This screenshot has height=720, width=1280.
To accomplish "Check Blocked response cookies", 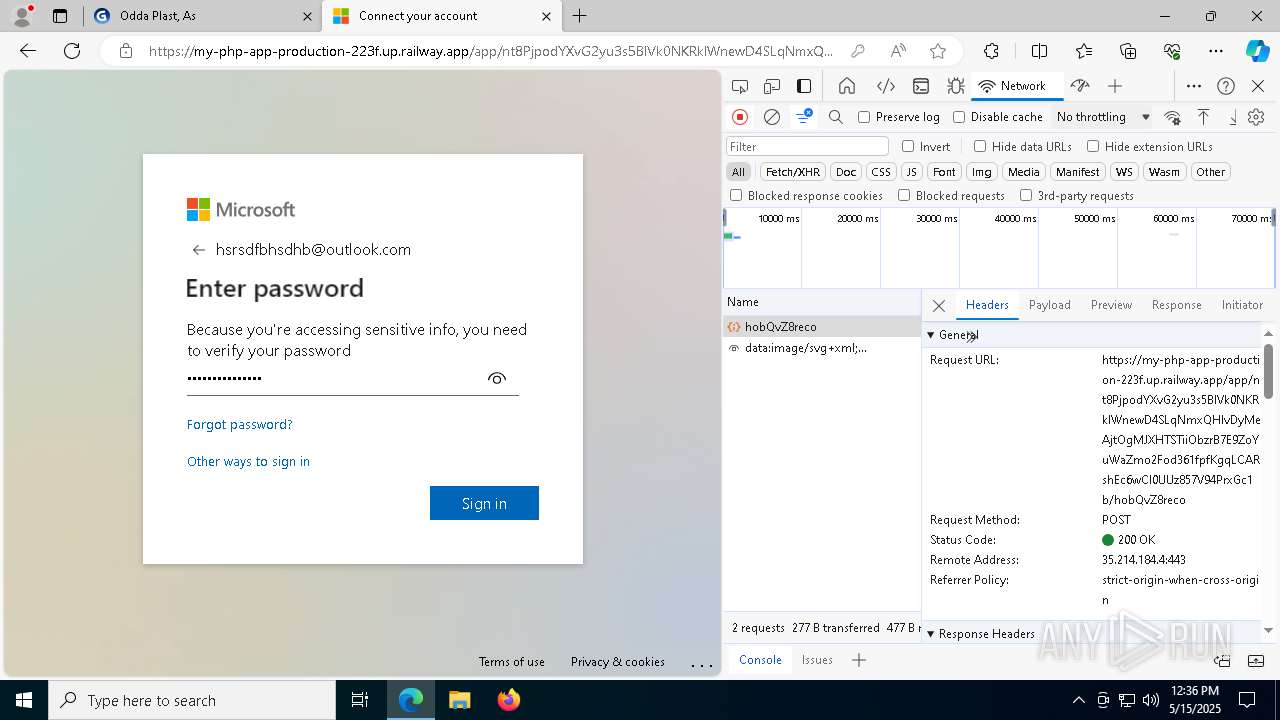I will 736,196.
